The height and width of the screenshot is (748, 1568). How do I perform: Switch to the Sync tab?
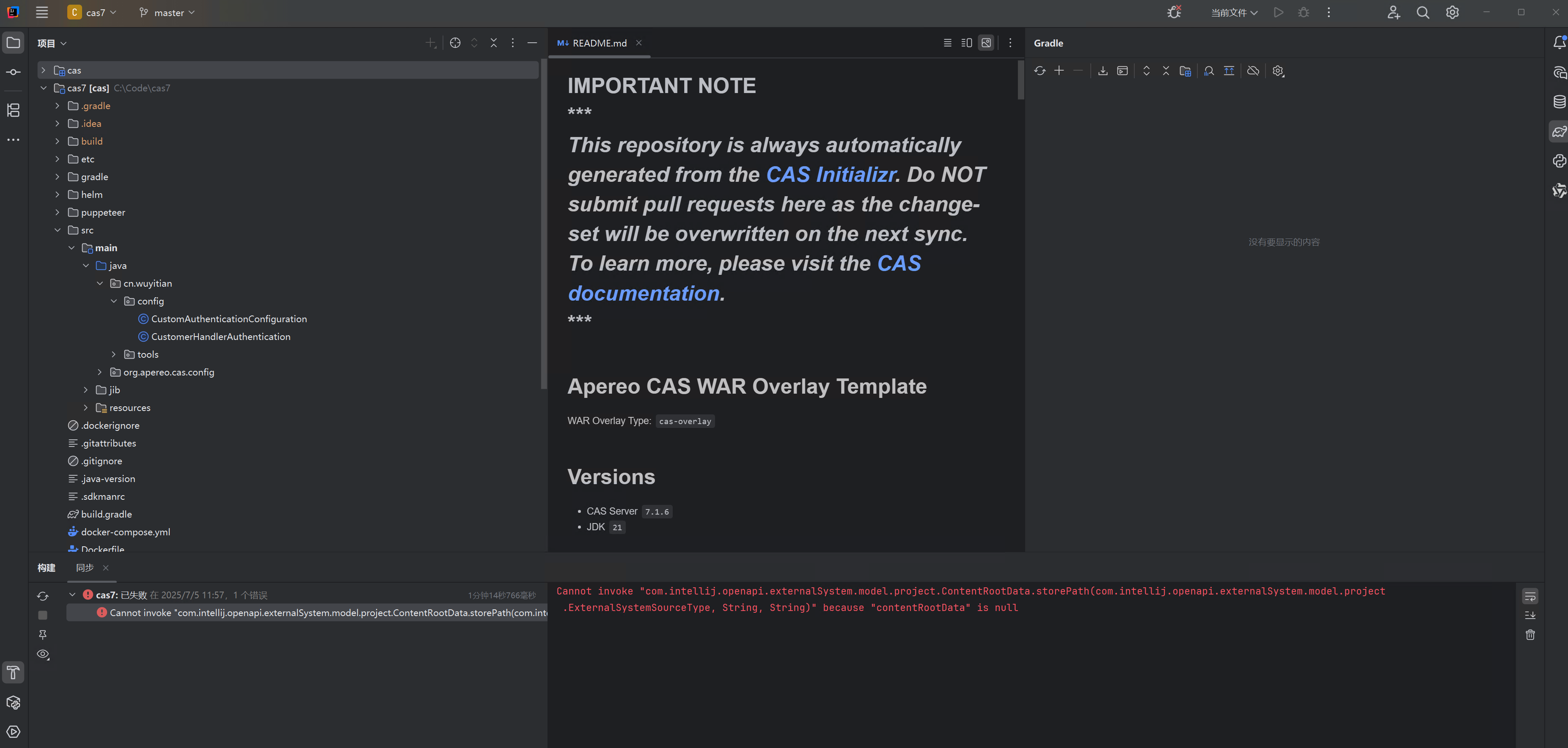85,567
